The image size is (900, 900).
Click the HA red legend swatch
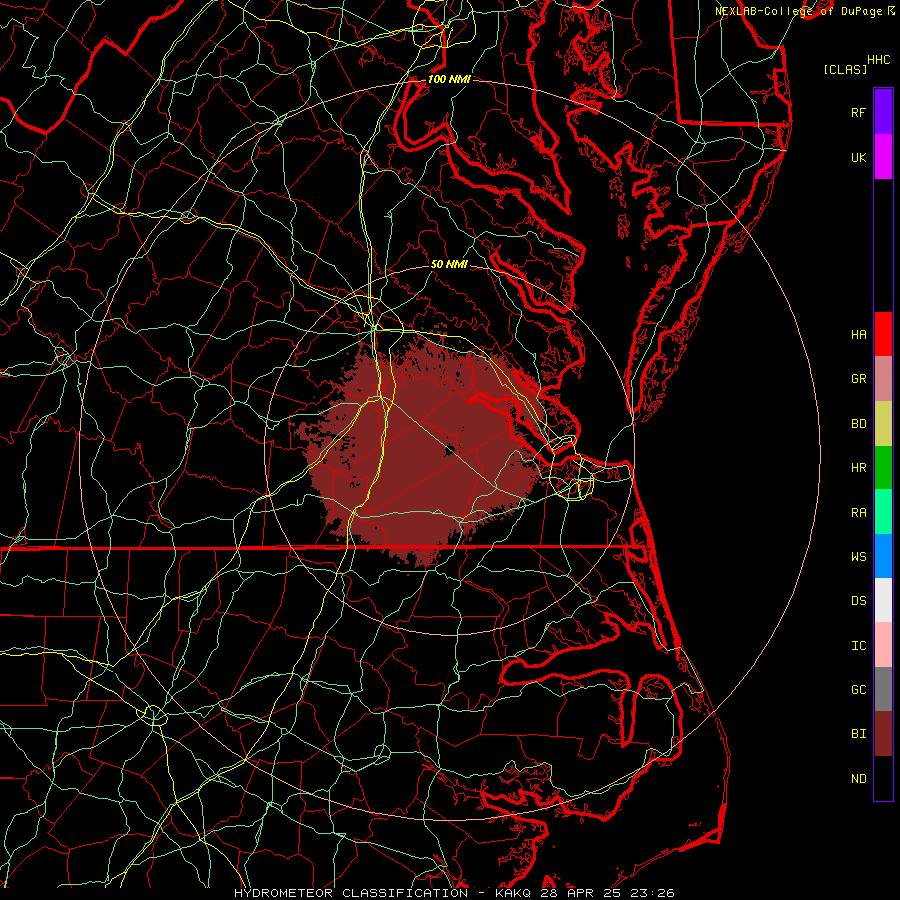tap(883, 334)
